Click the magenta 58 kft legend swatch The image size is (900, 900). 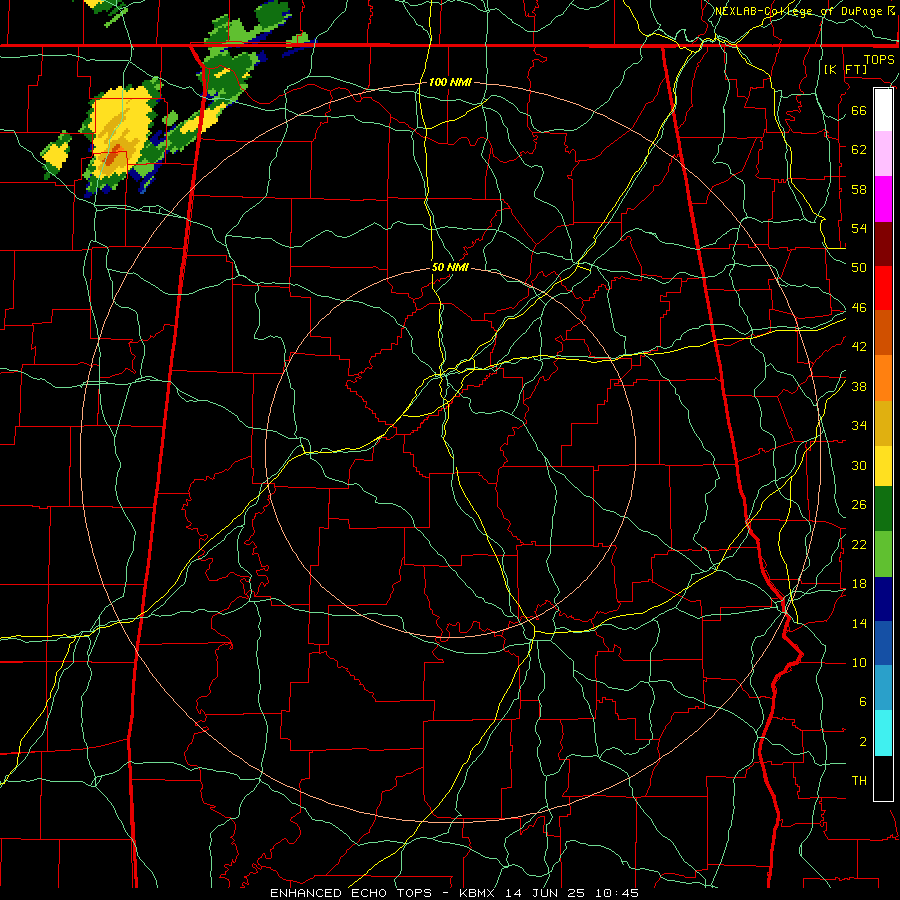(883, 199)
